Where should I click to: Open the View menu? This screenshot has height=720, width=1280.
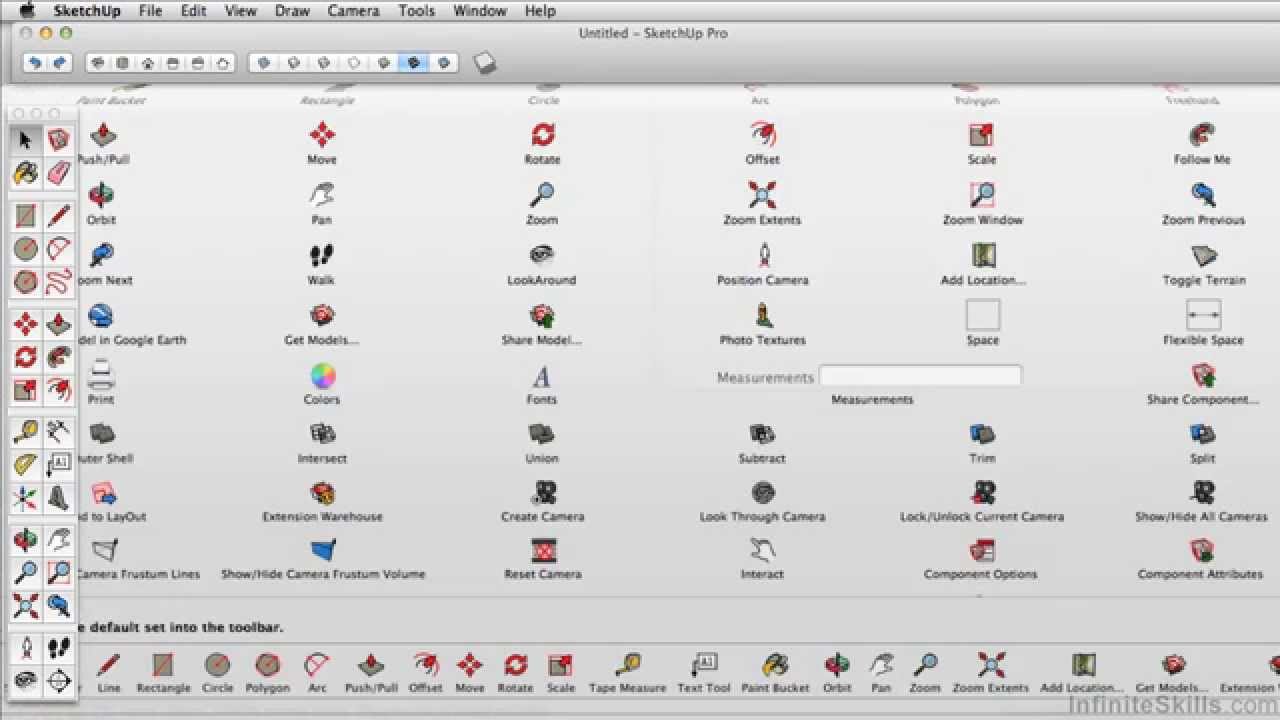click(x=240, y=11)
